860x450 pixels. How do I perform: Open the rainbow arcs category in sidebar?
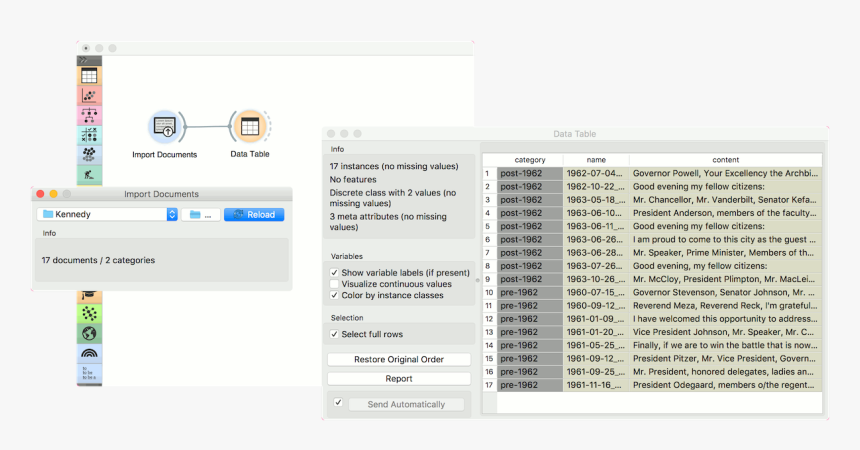[89, 353]
